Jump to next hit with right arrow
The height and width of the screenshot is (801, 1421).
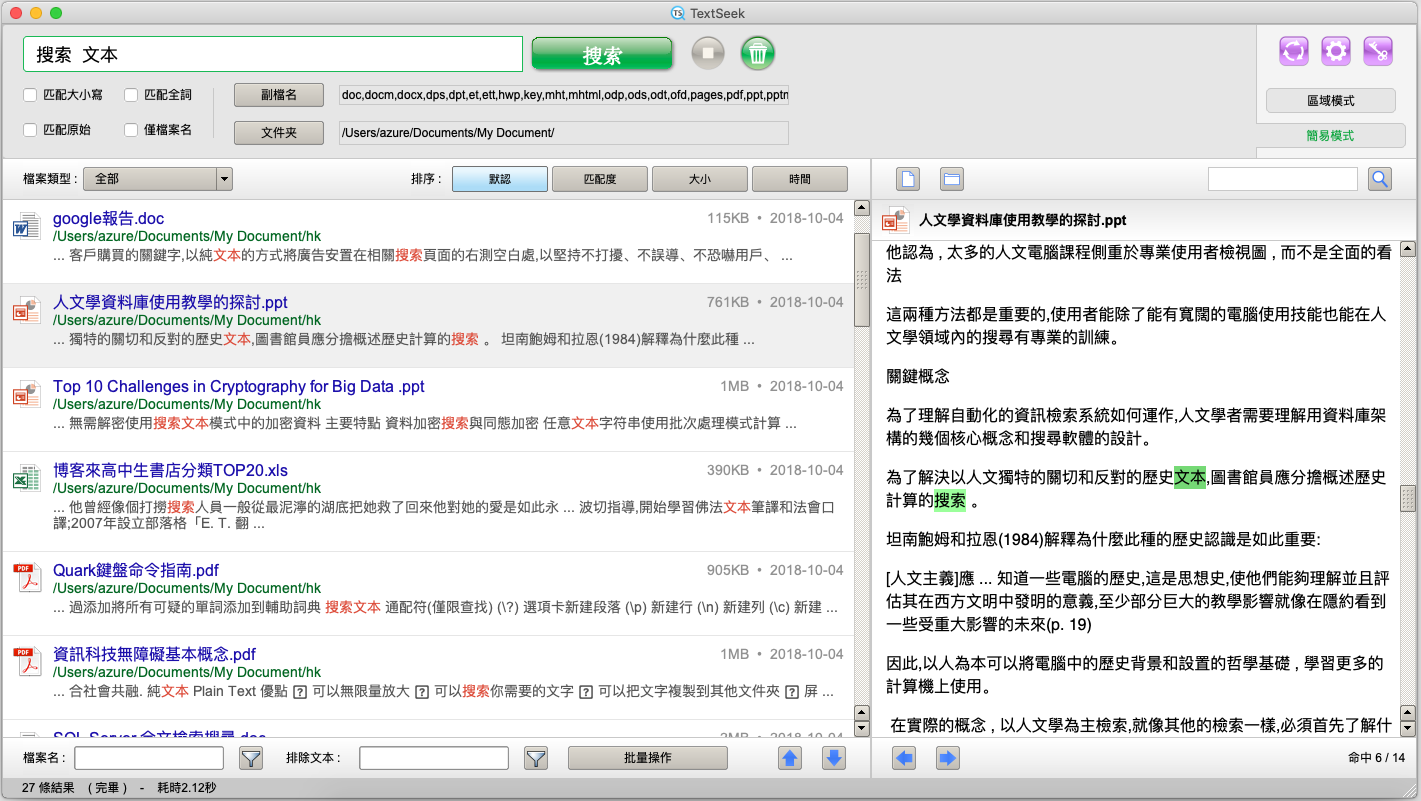947,758
